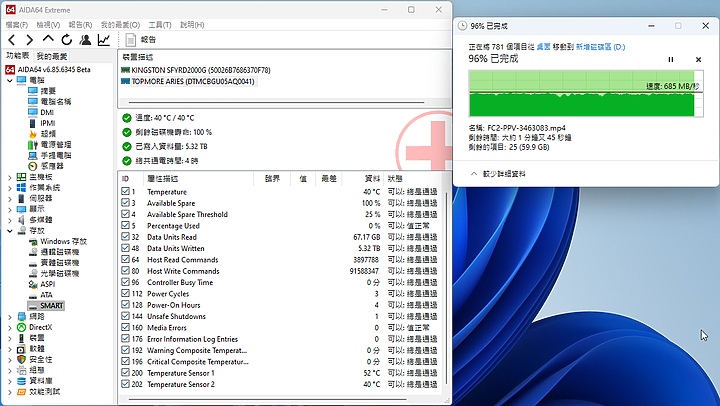Go forward with the AIDA64 forward arrow
This screenshot has height=406, width=720.
pos(29,40)
